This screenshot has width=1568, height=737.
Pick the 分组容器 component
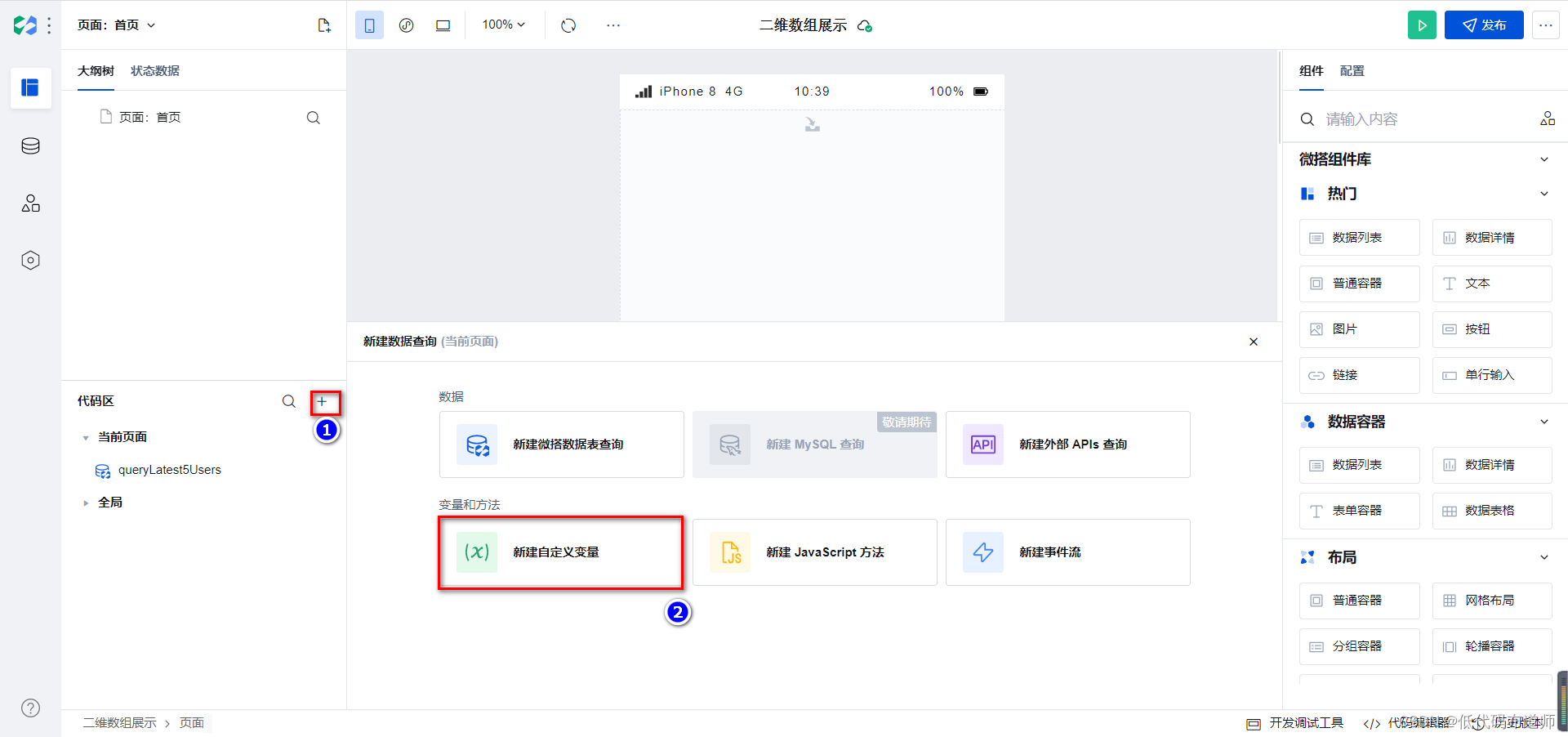point(1360,646)
